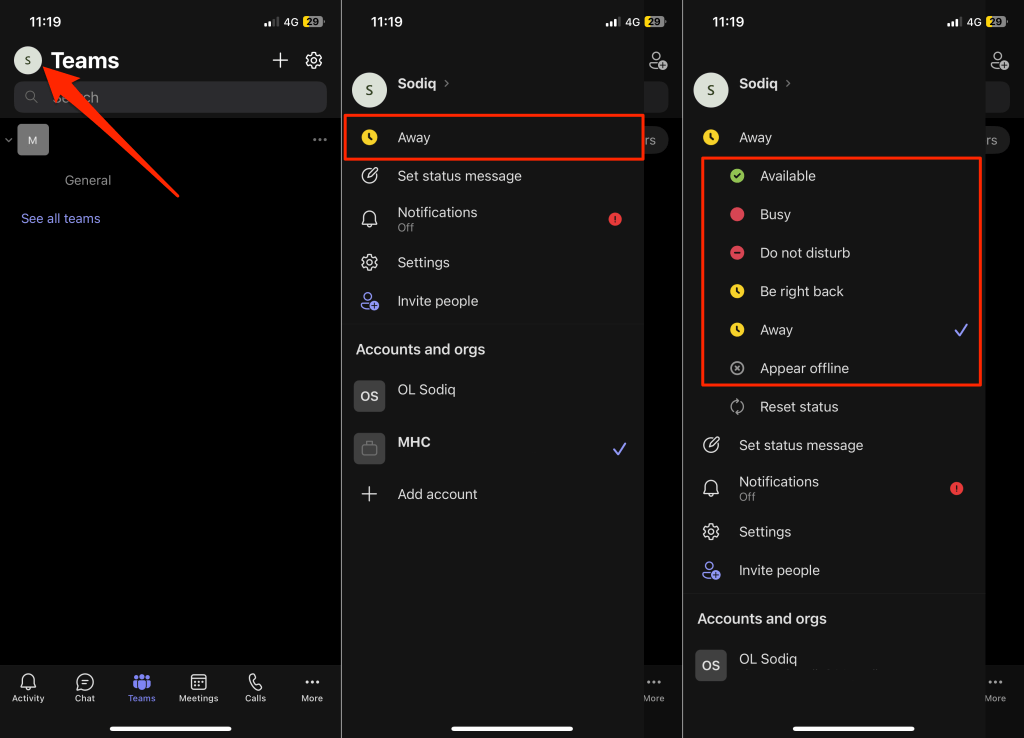Tap the gear icon in right panel list
The image size is (1024, 738).
click(711, 532)
